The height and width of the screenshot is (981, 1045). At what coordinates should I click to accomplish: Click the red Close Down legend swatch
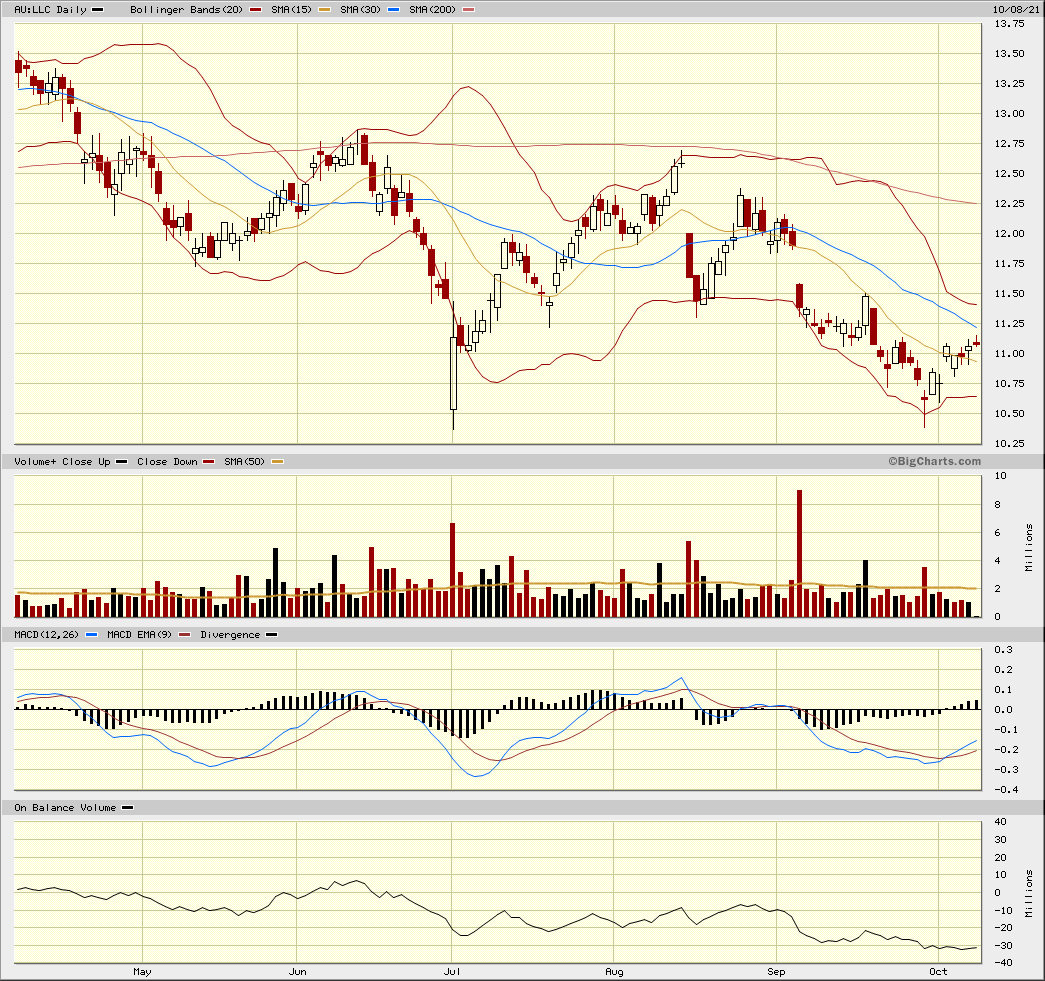(x=209, y=461)
